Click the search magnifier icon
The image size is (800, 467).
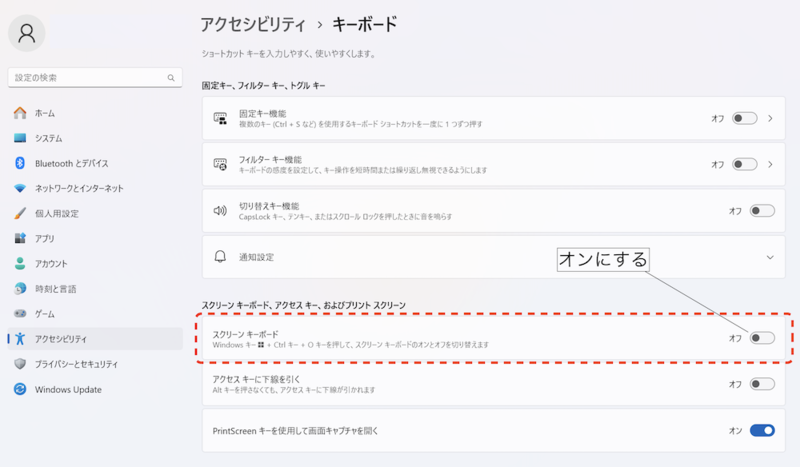pyautogui.click(x=171, y=78)
